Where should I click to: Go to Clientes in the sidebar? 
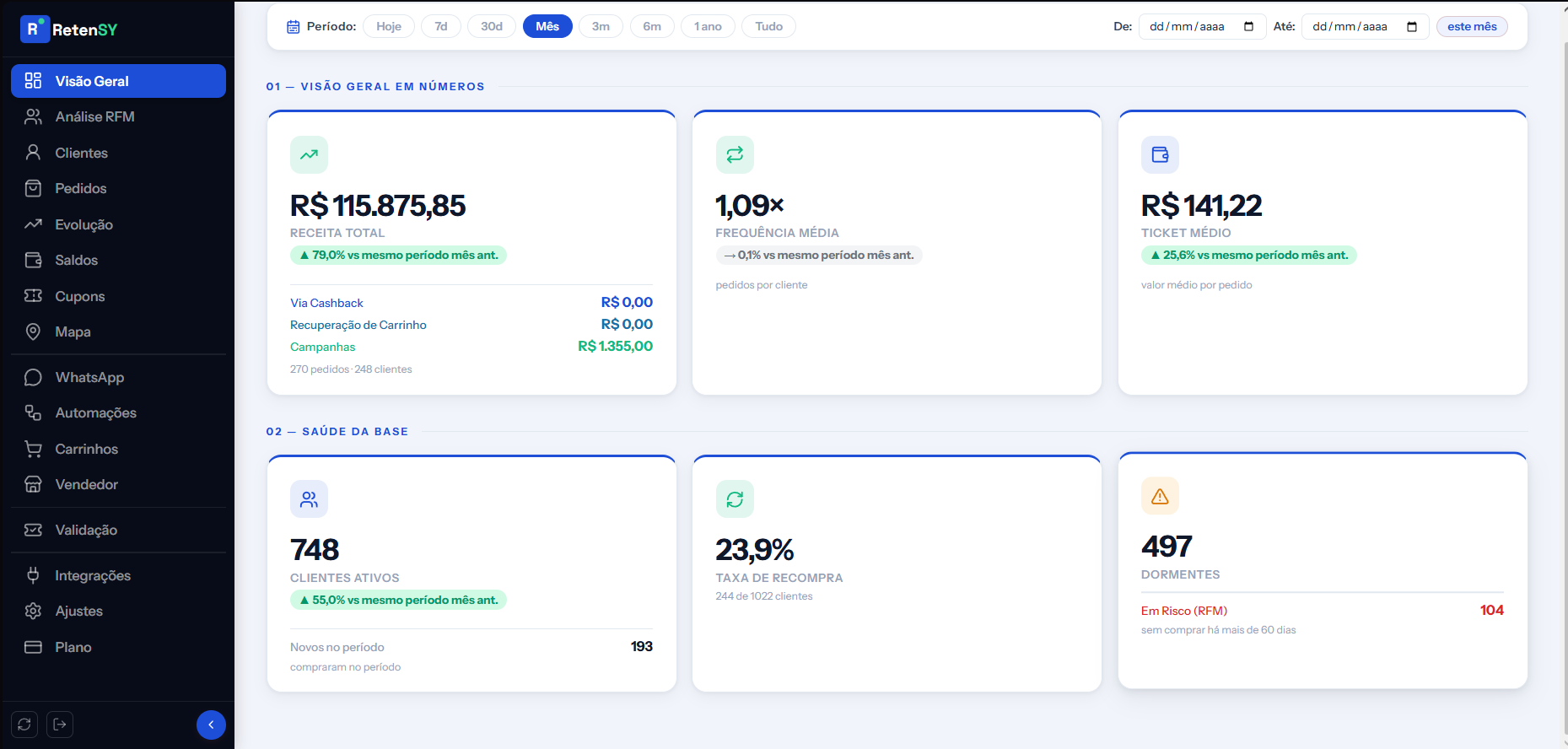coord(118,153)
